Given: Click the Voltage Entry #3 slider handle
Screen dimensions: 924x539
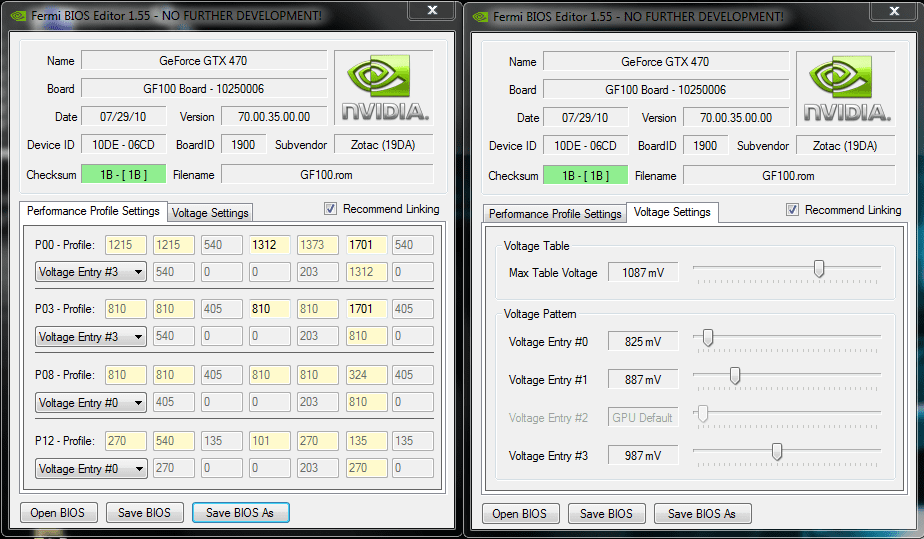Looking at the screenshot, I should tap(777, 452).
